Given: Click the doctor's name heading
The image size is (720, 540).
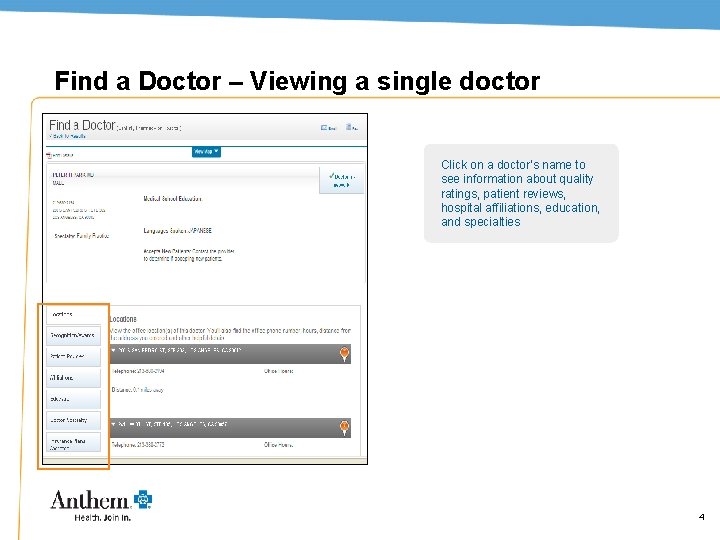Looking at the screenshot, I should pyautogui.click(x=73, y=175).
